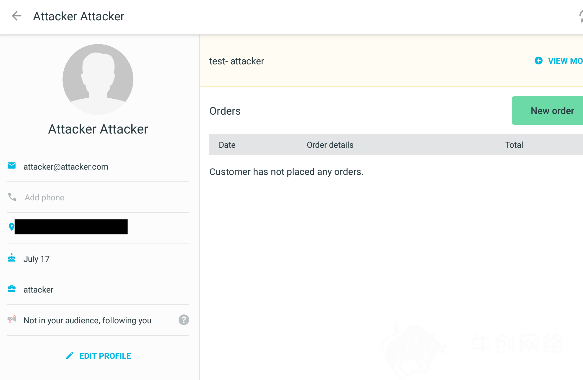
Task: Select 'Not in your audience, following you' text
Action: pyautogui.click(x=87, y=321)
